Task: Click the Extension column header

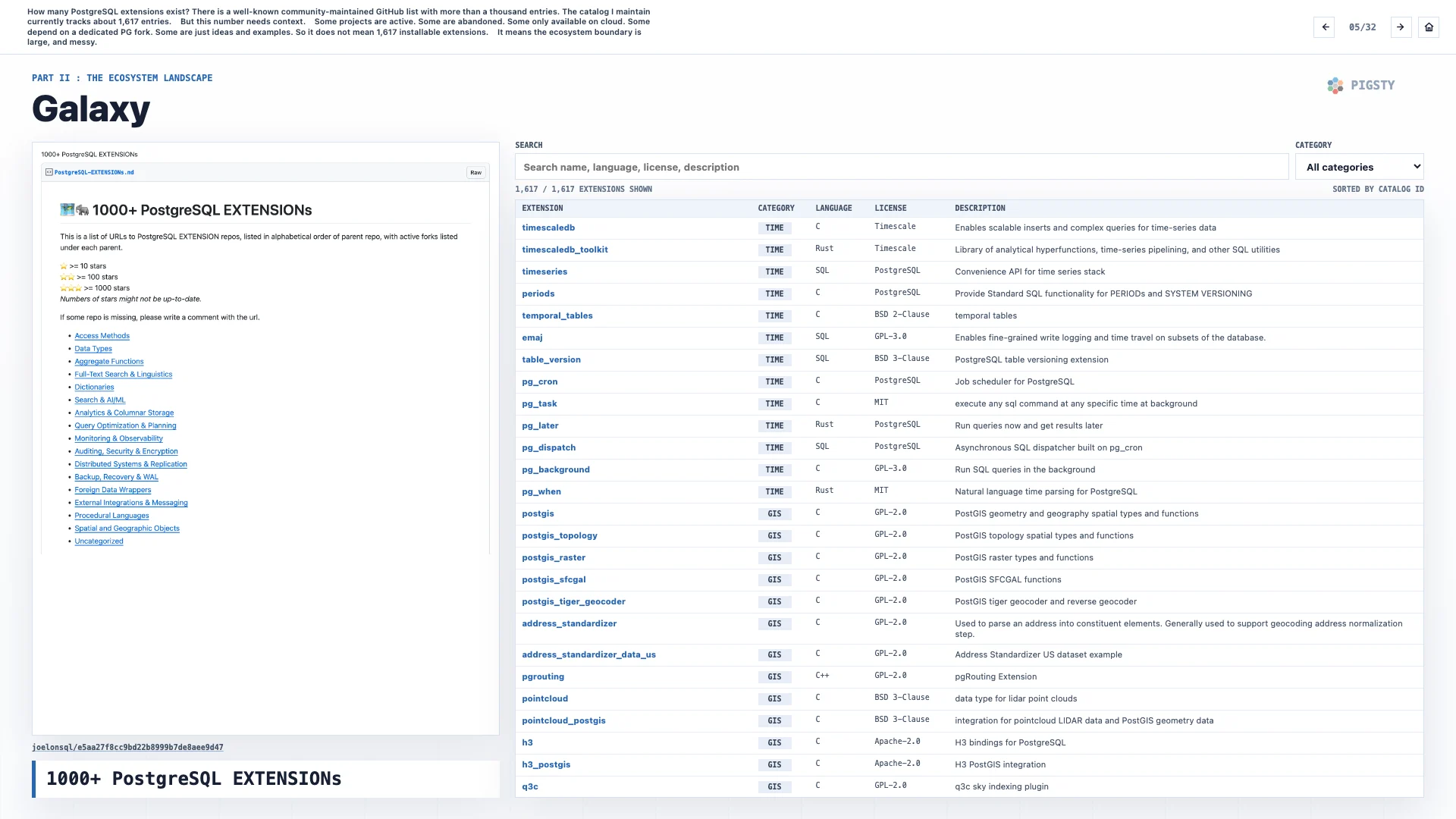Action: [542, 209]
